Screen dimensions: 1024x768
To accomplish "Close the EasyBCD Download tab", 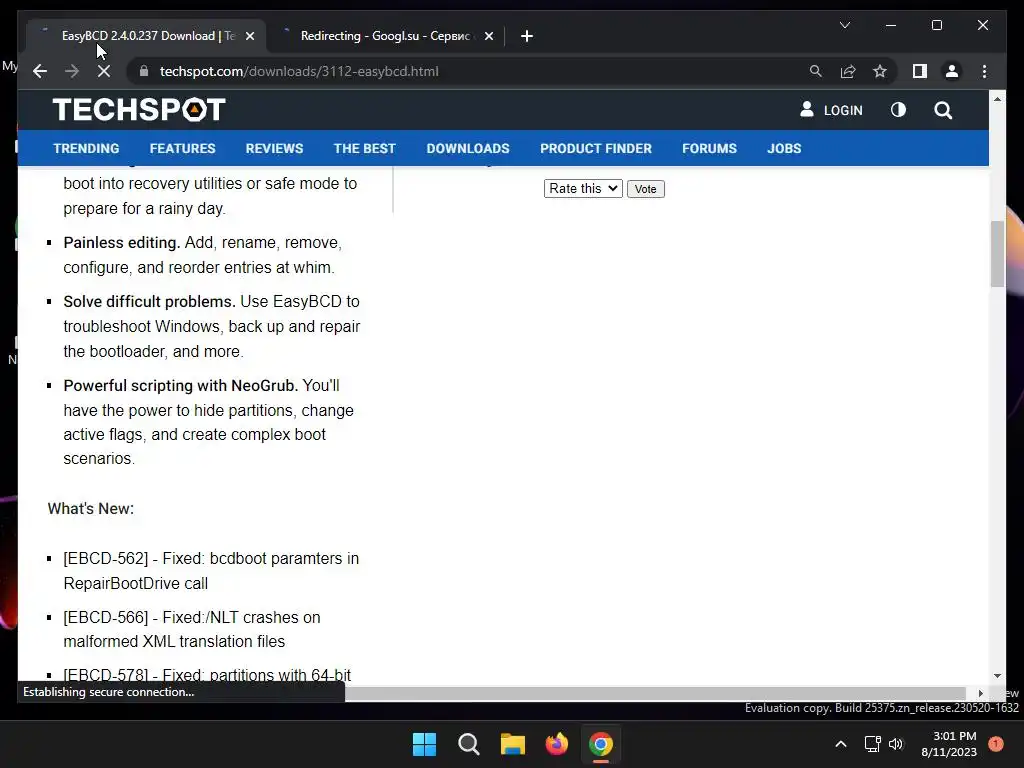I will [x=249, y=36].
